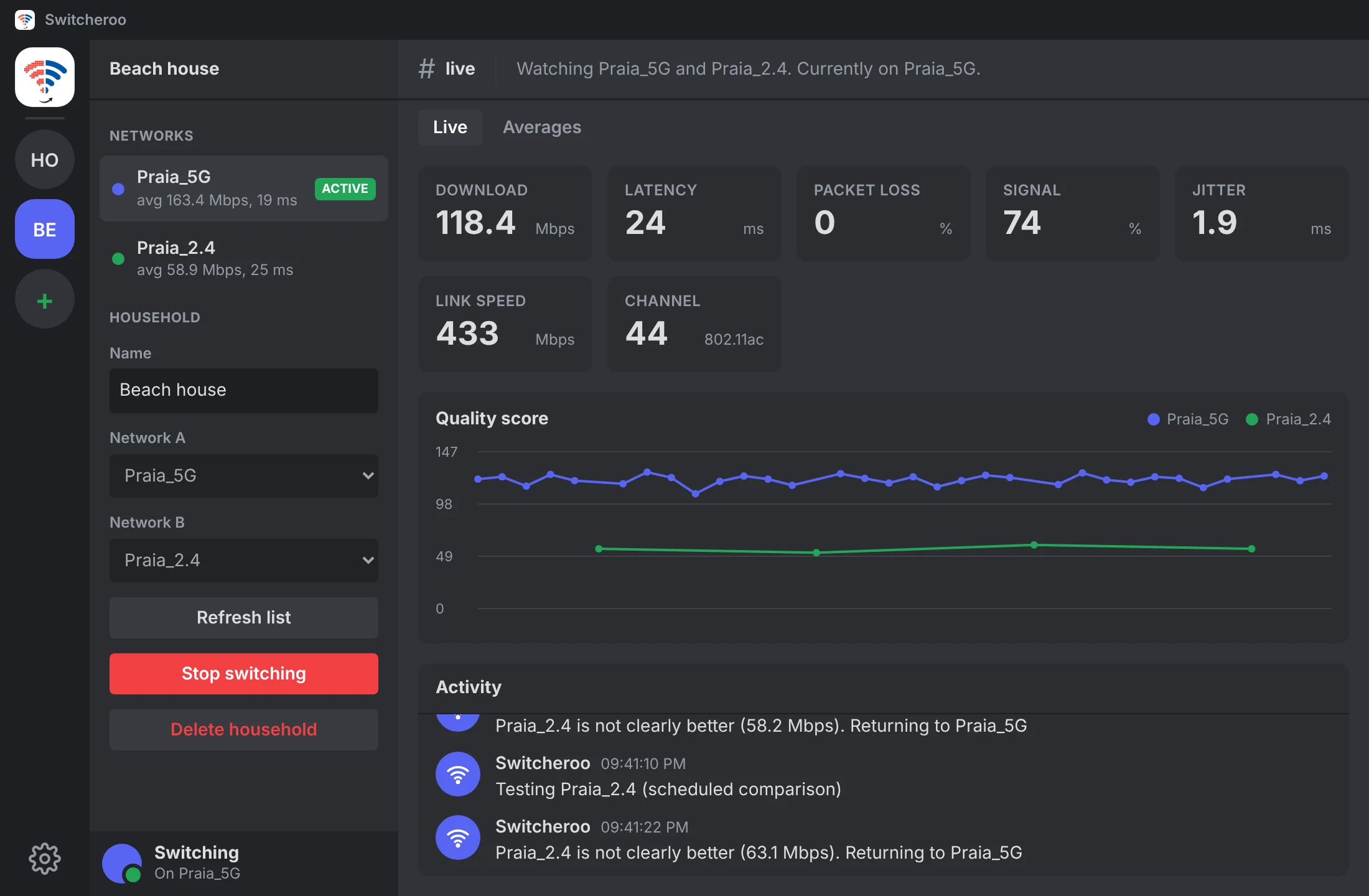Click the Refresh list button
This screenshot has width=1369, height=896.
click(244, 618)
